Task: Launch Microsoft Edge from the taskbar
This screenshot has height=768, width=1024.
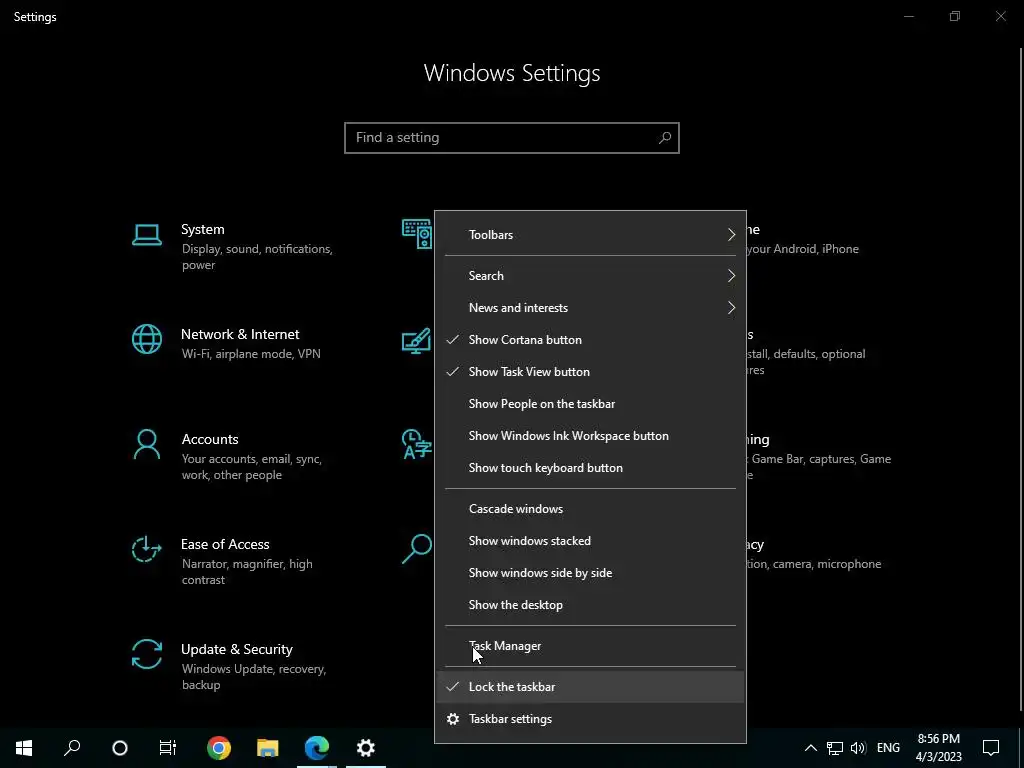Action: click(317, 748)
